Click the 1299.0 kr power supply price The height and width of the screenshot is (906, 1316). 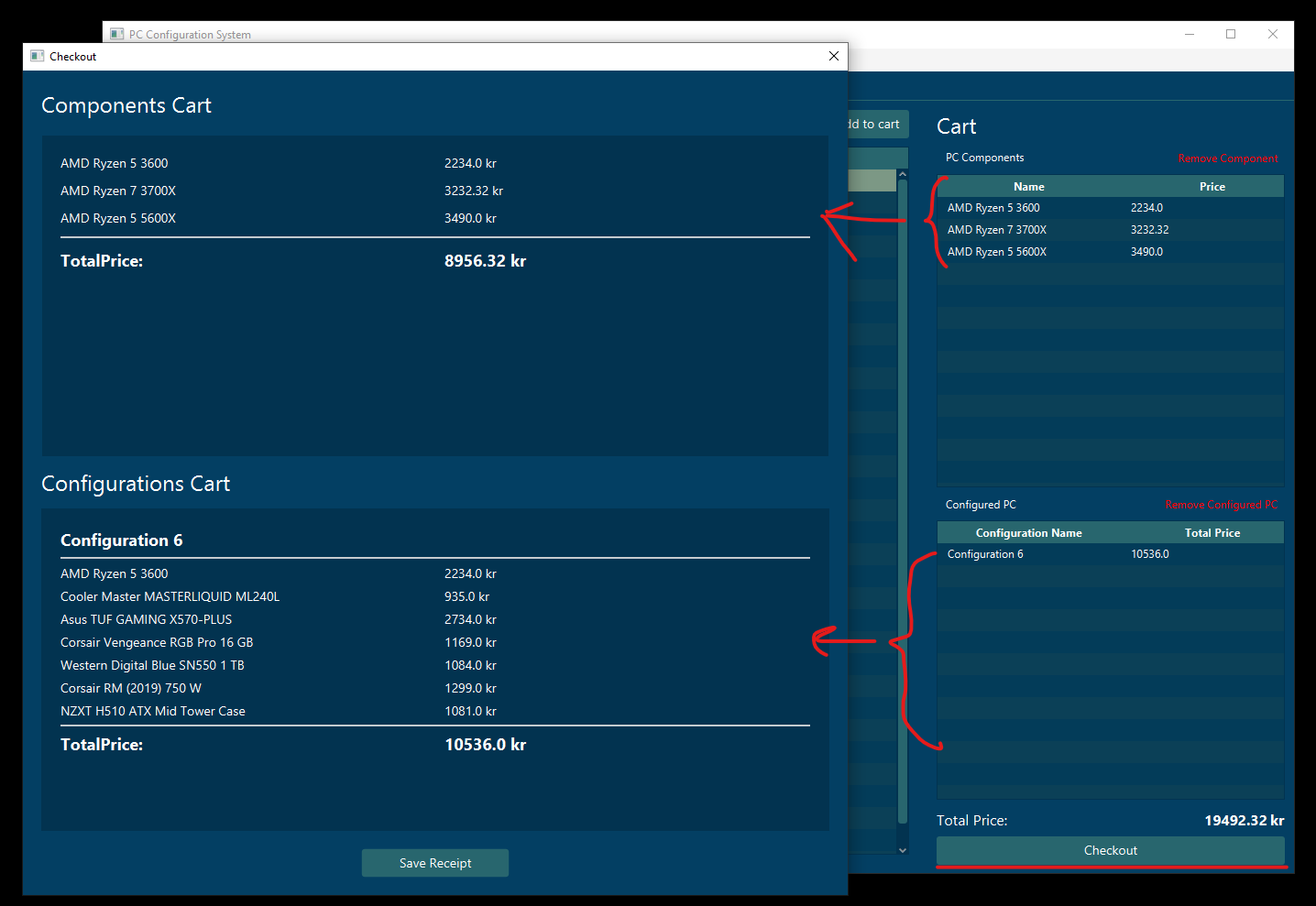pos(470,688)
